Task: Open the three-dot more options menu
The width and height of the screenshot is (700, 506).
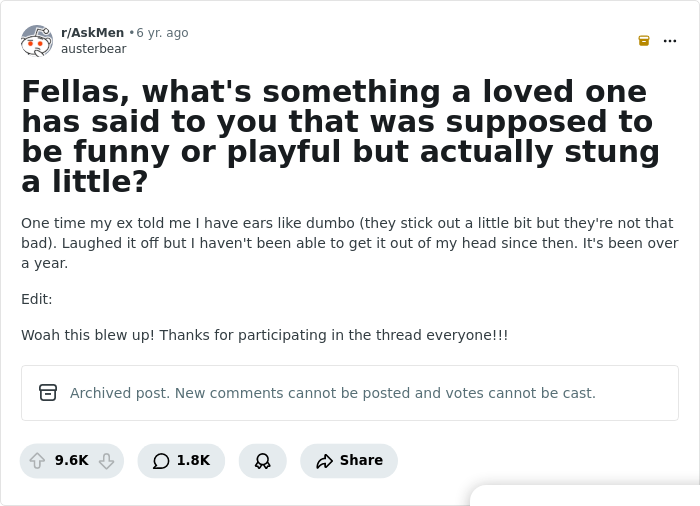Action: click(670, 41)
